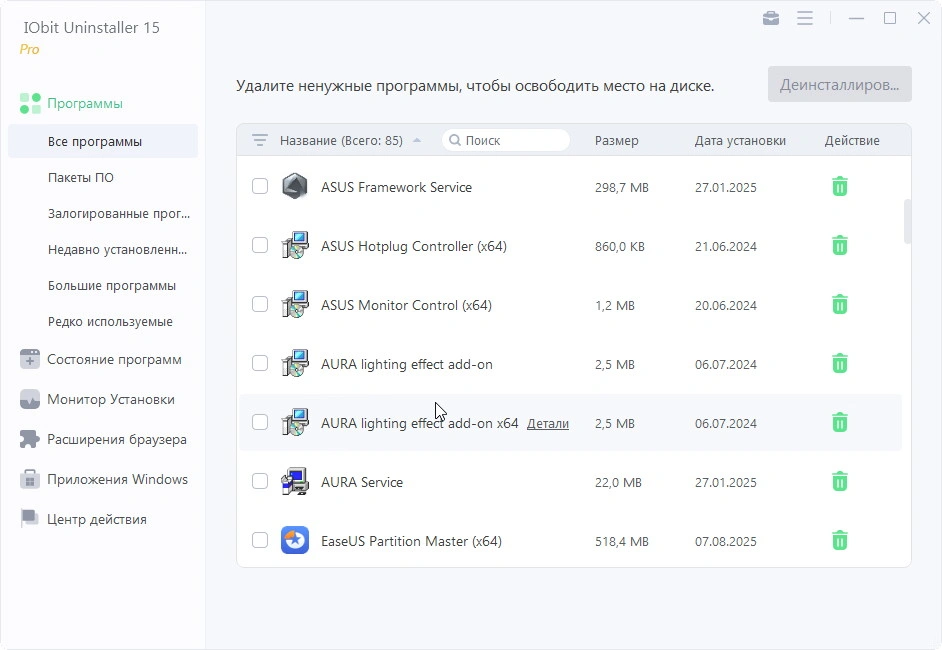Click the Расширения браузера puzzle icon
The image size is (942, 650).
[x=29, y=439]
